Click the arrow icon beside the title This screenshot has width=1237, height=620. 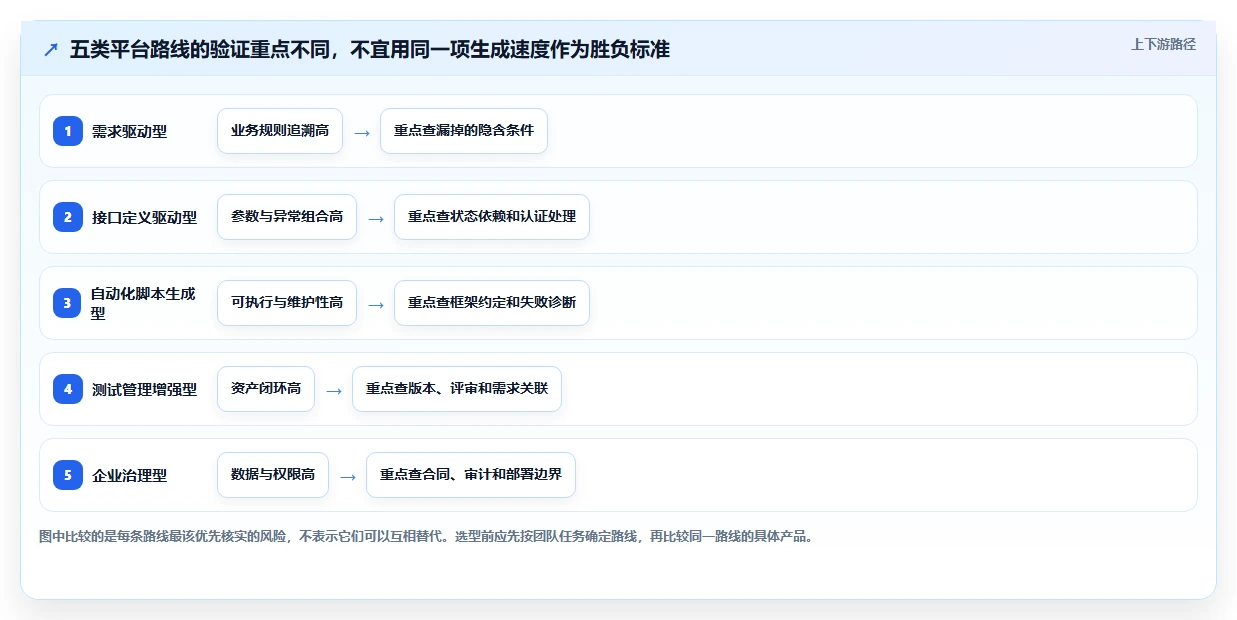(50, 49)
